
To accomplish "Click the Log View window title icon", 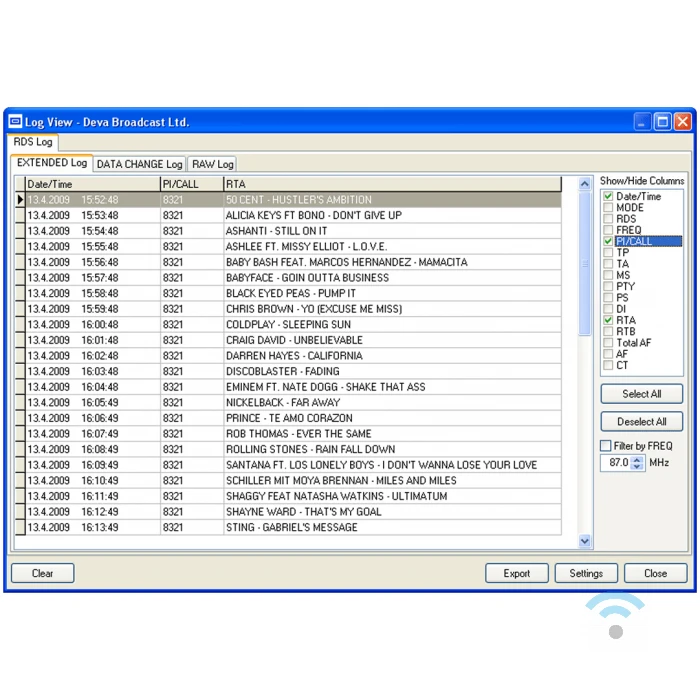I will (x=15, y=121).
